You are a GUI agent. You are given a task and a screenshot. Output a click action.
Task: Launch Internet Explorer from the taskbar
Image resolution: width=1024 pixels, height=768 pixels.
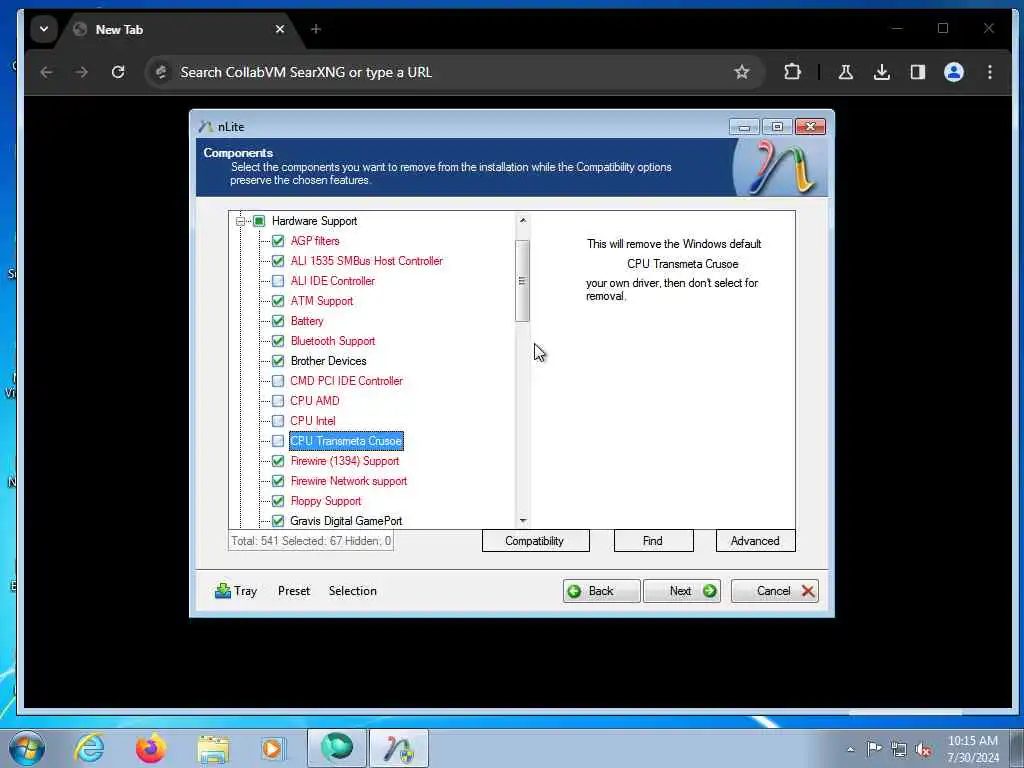pyautogui.click(x=89, y=748)
